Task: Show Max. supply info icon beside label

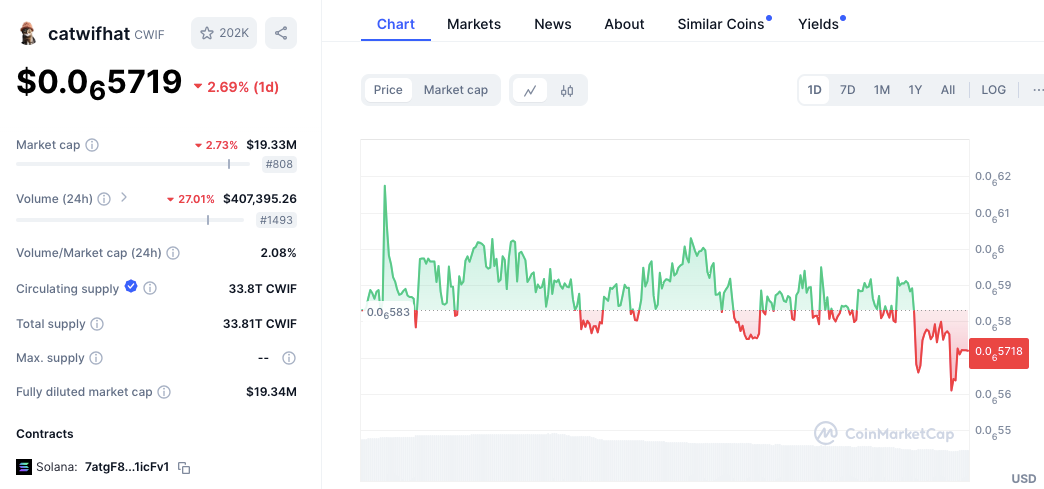Action: click(x=96, y=358)
